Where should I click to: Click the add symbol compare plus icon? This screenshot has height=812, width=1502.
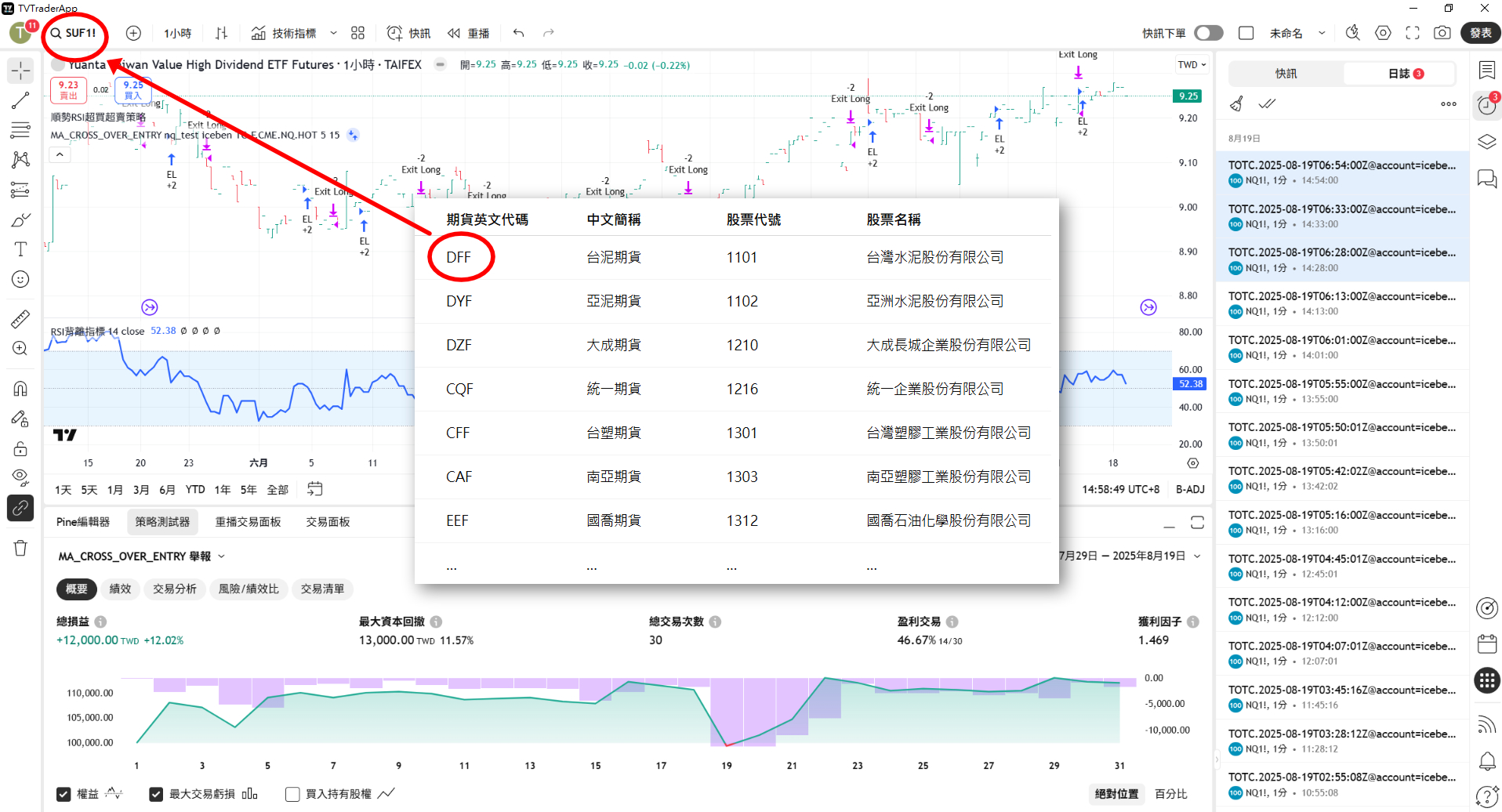coord(134,33)
